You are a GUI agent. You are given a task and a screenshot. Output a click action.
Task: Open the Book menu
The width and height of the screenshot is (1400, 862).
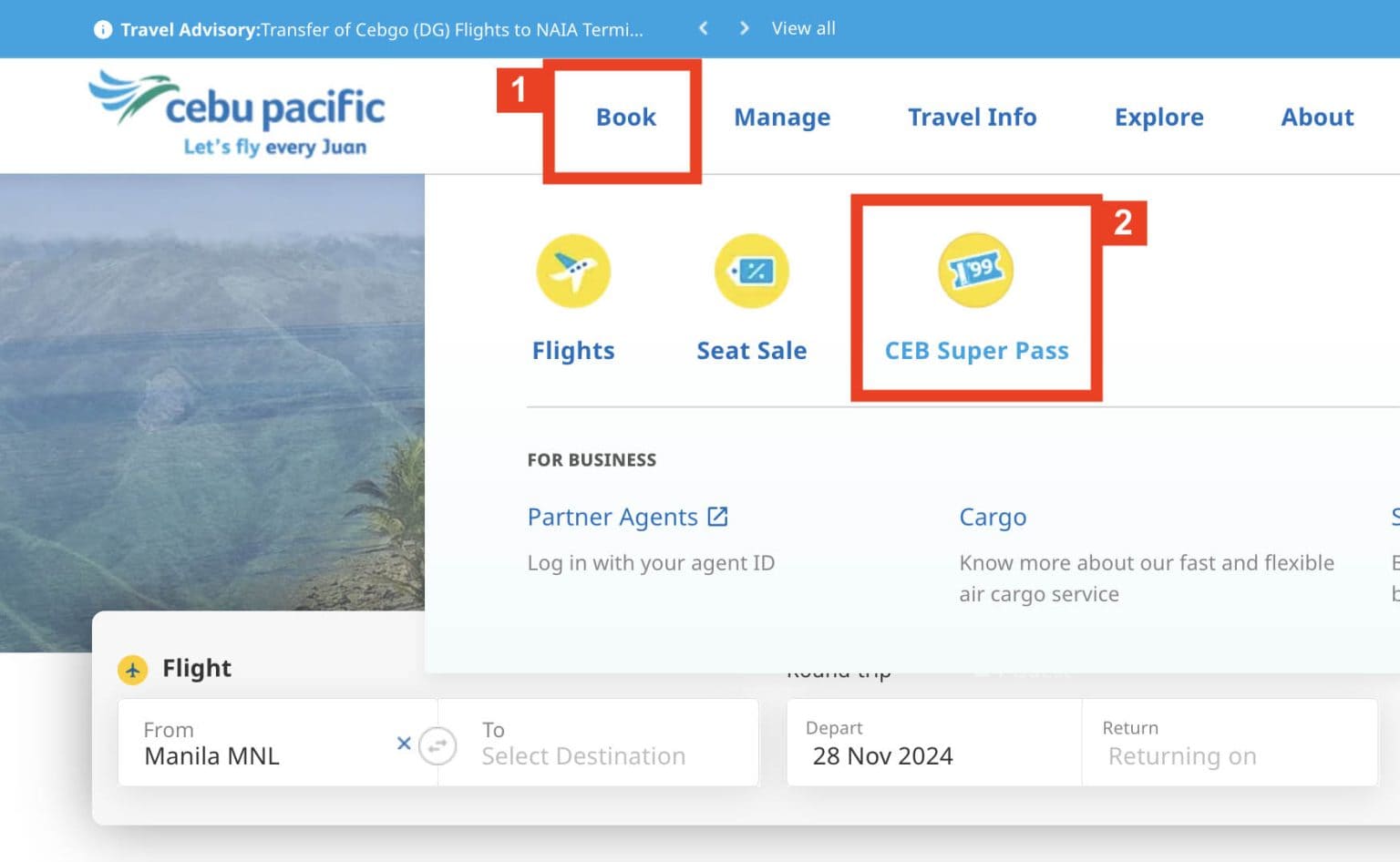point(625,118)
